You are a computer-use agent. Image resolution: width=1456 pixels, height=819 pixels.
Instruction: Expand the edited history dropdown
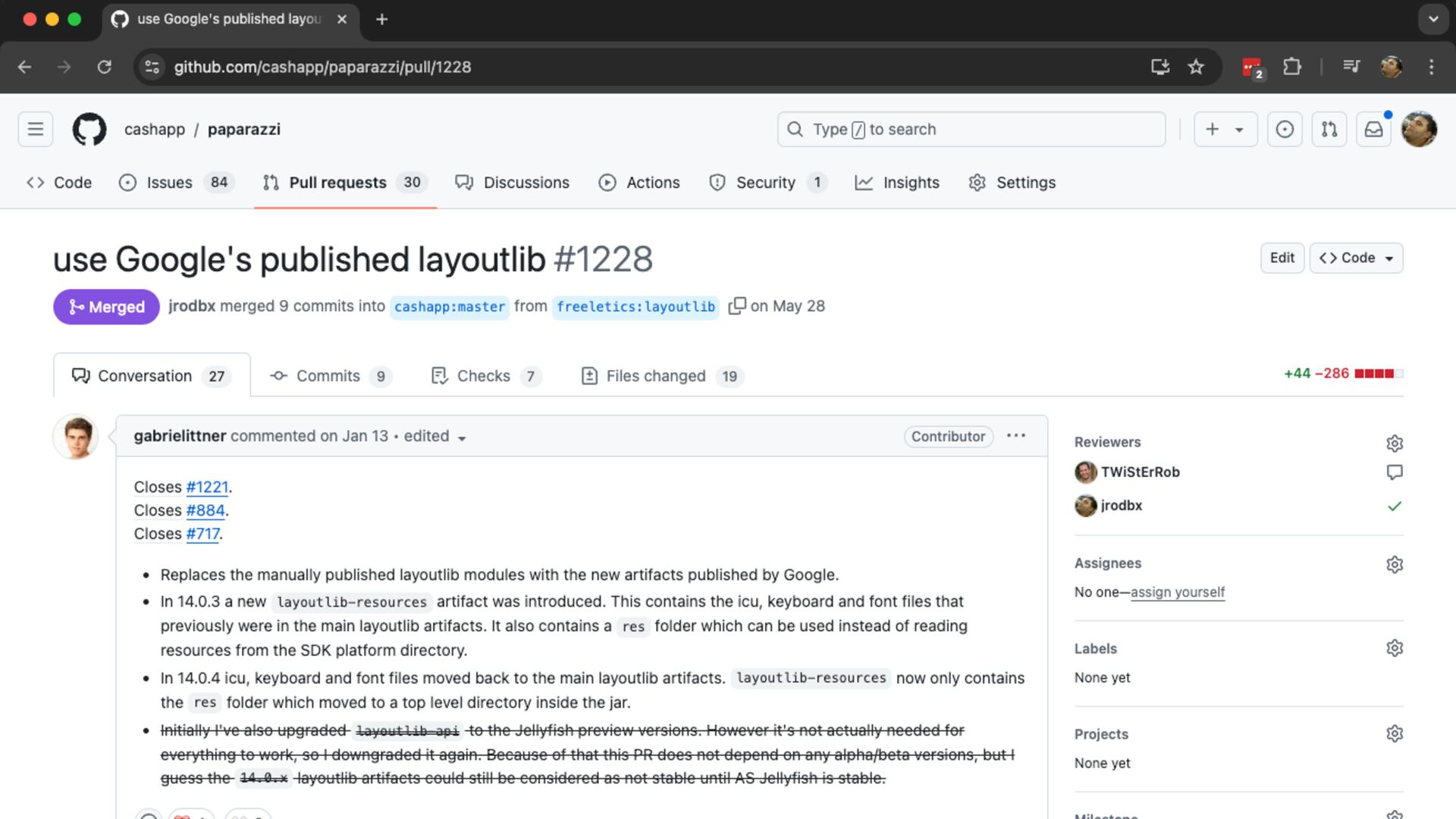435,436
